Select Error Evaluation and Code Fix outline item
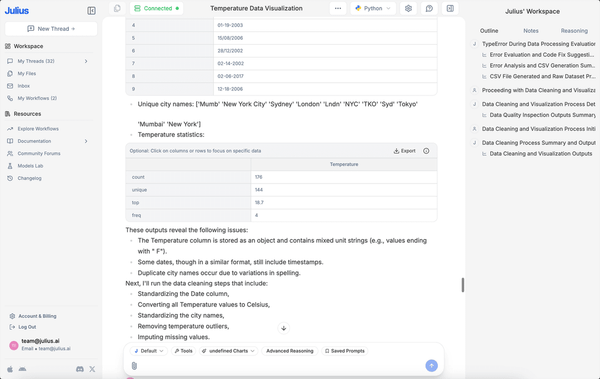 pyautogui.click(x=542, y=55)
